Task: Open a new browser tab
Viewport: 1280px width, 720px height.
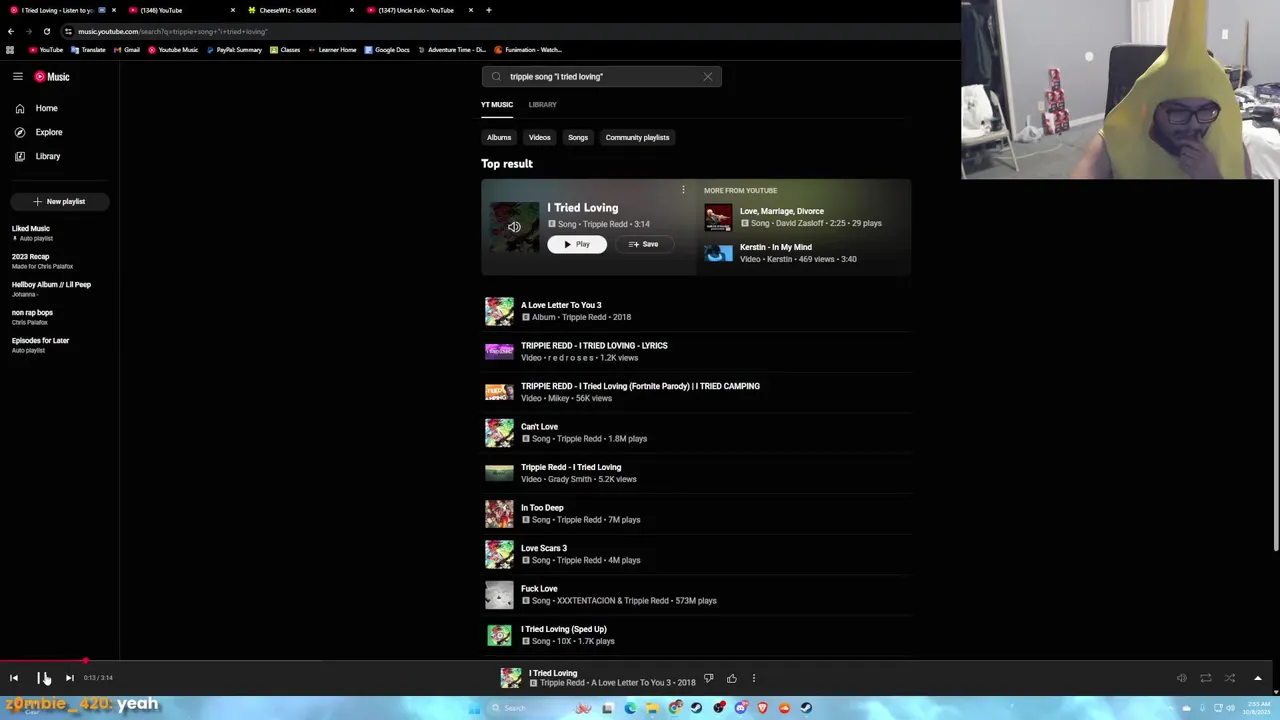Action: coord(488,10)
